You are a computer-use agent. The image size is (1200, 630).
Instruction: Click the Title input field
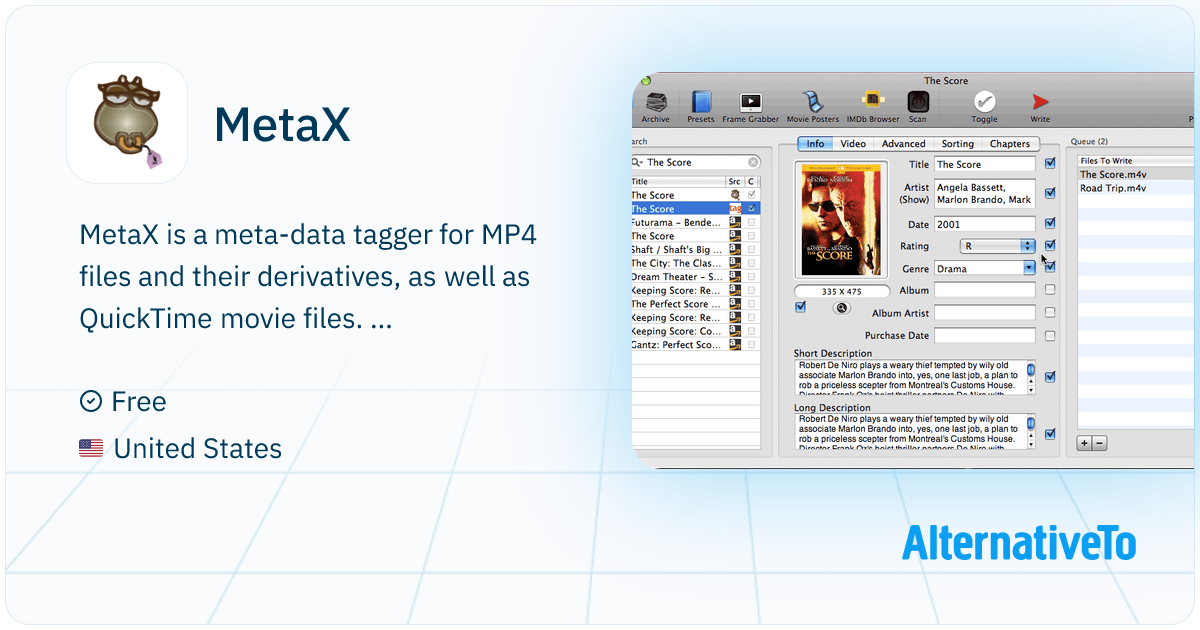[985, 164]
